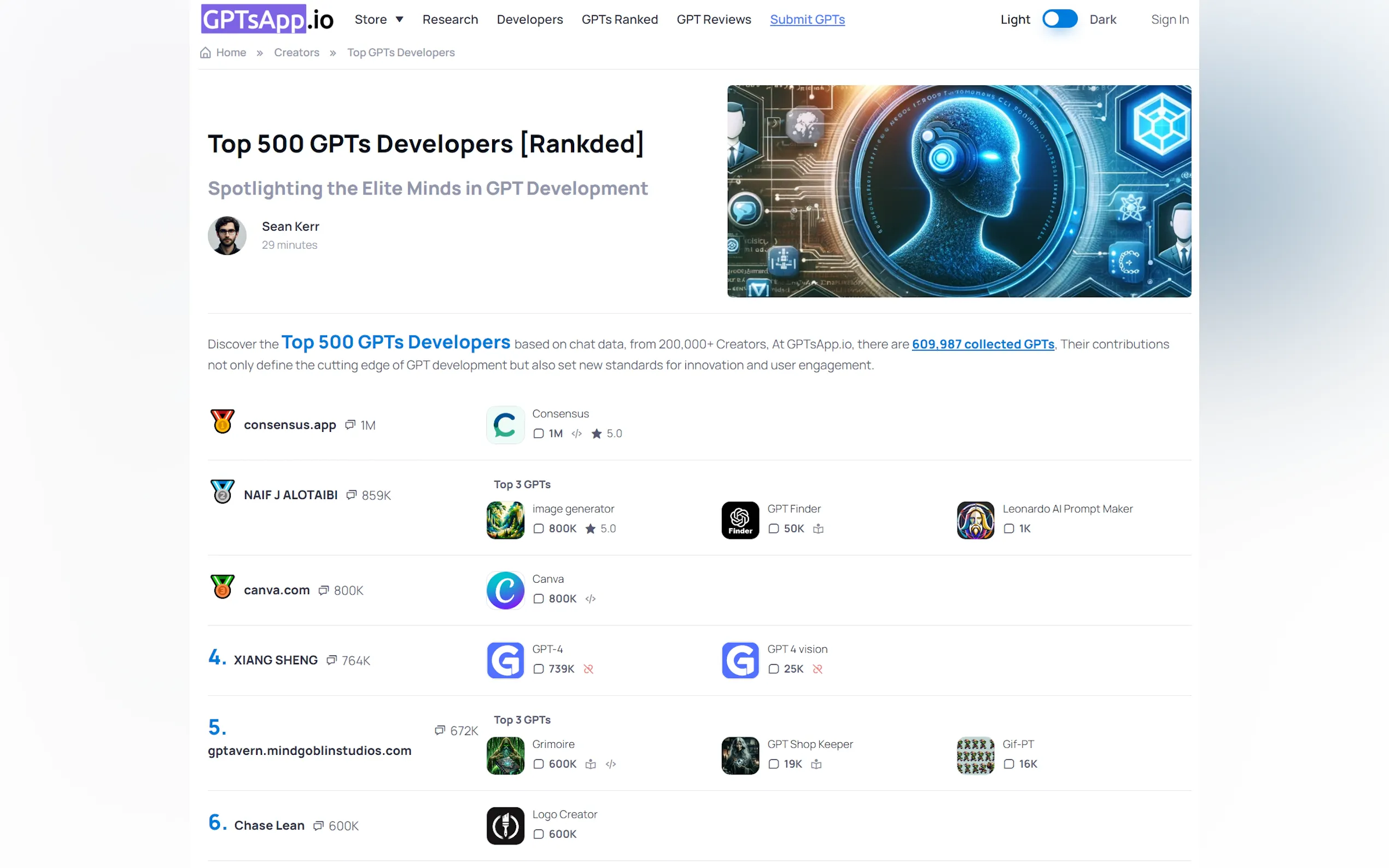Click the Submit GPTs link
The image size is (1389, 868).
pyautogui.click(x=807, y=20)
